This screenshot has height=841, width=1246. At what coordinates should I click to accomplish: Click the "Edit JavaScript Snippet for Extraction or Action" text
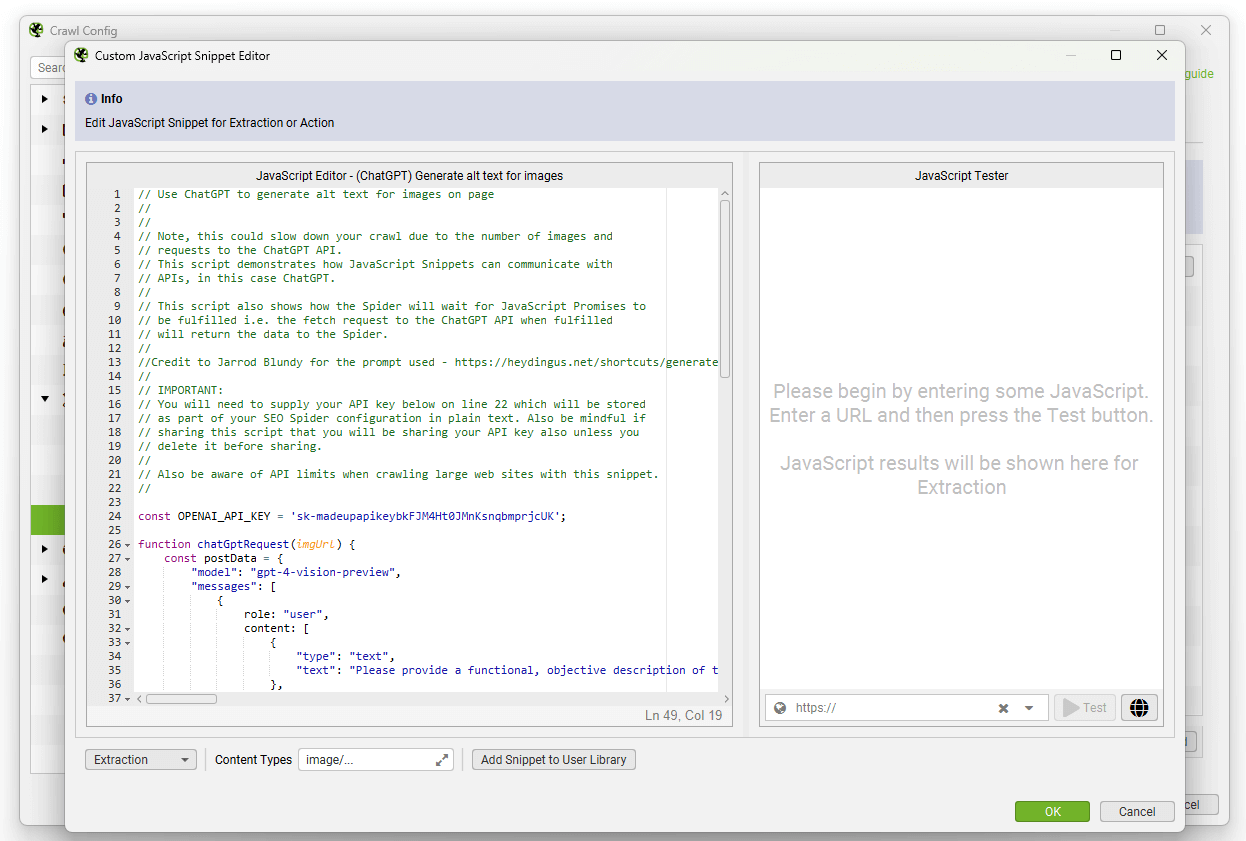pyautogui.click(x=210, y=123)
